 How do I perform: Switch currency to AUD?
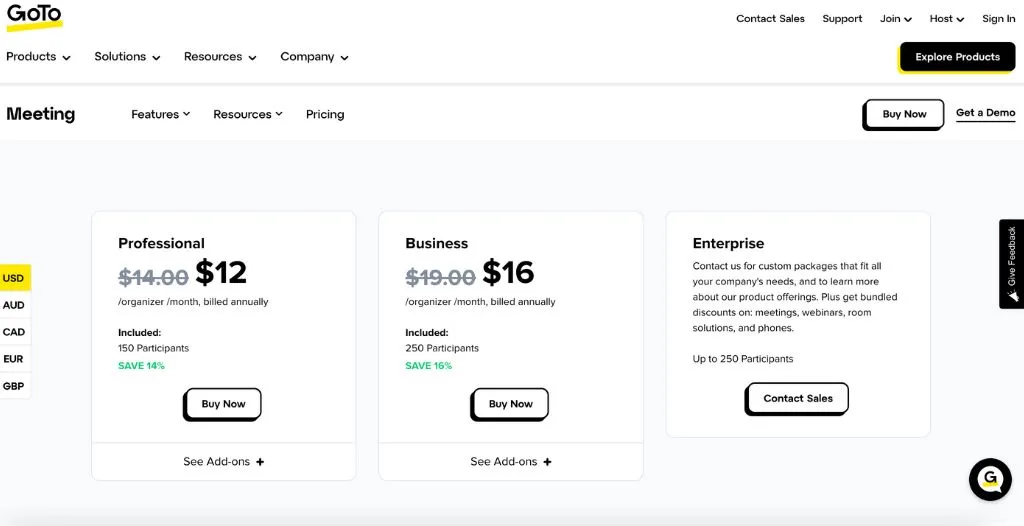coord(14,305)
